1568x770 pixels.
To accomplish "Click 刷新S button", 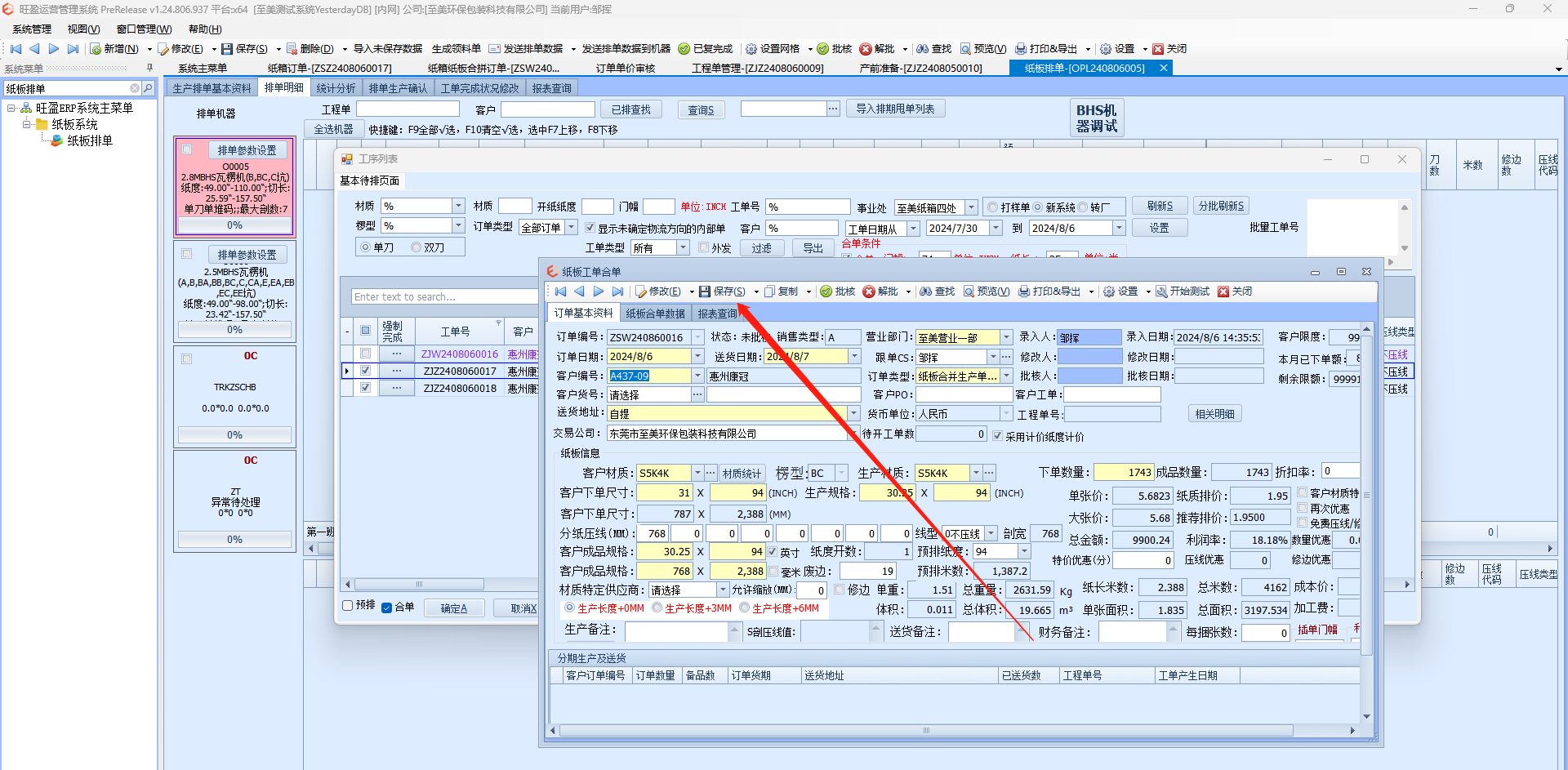I will (1160, 206).
